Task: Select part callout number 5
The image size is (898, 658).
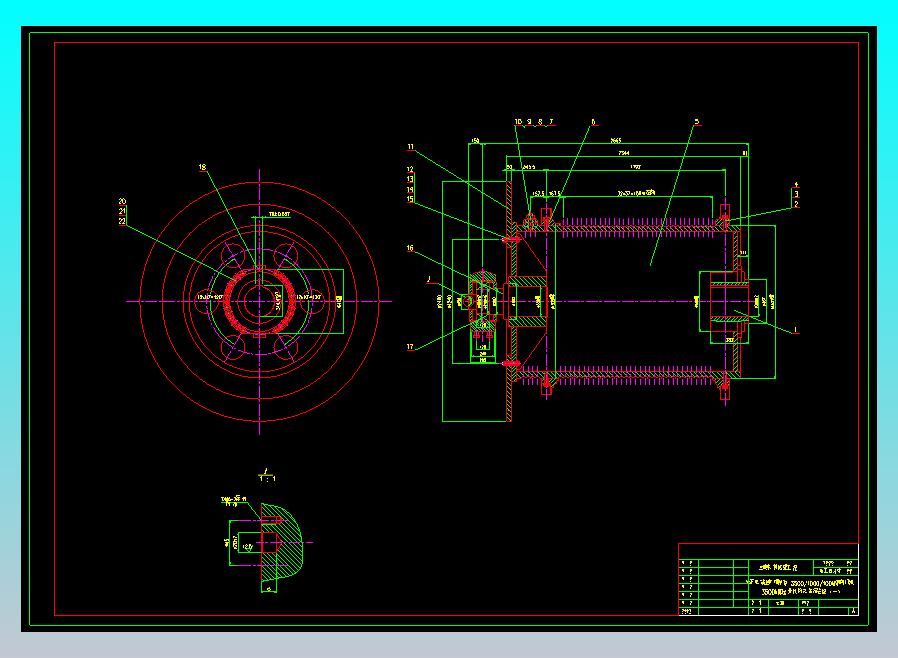Action: (697, 121)
